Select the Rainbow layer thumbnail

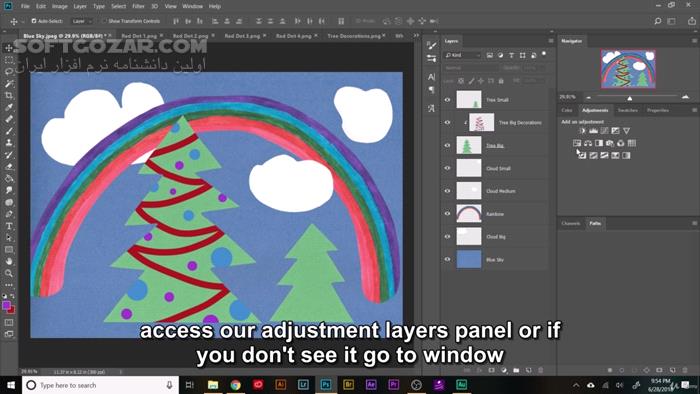click(469, 214)
